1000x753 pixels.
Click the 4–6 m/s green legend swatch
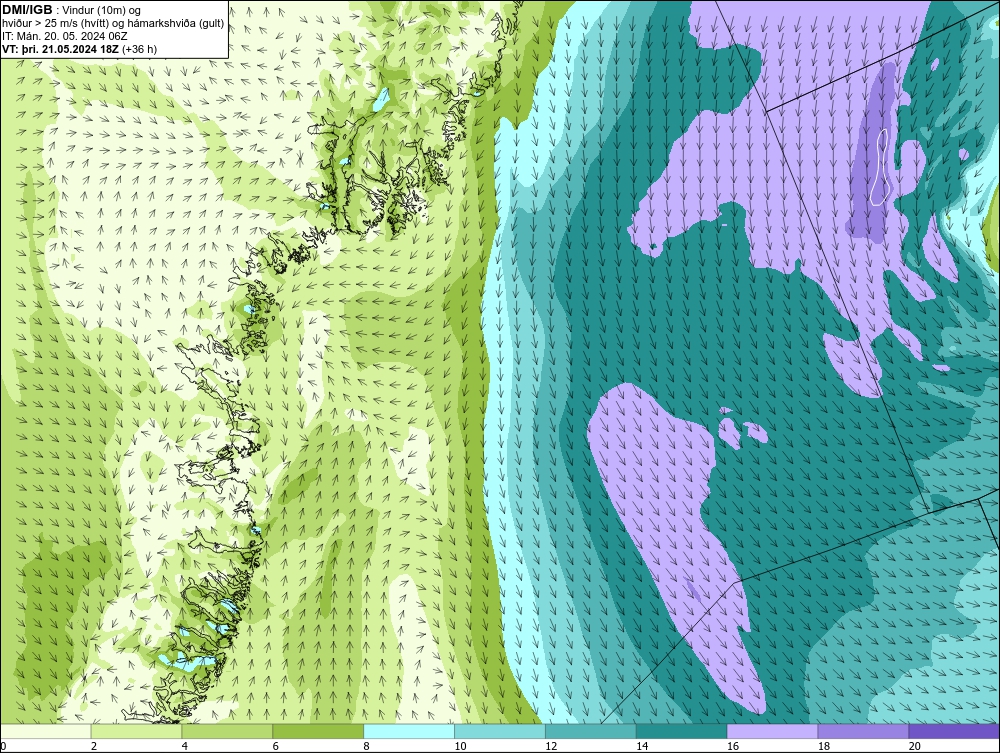[227, 731]
